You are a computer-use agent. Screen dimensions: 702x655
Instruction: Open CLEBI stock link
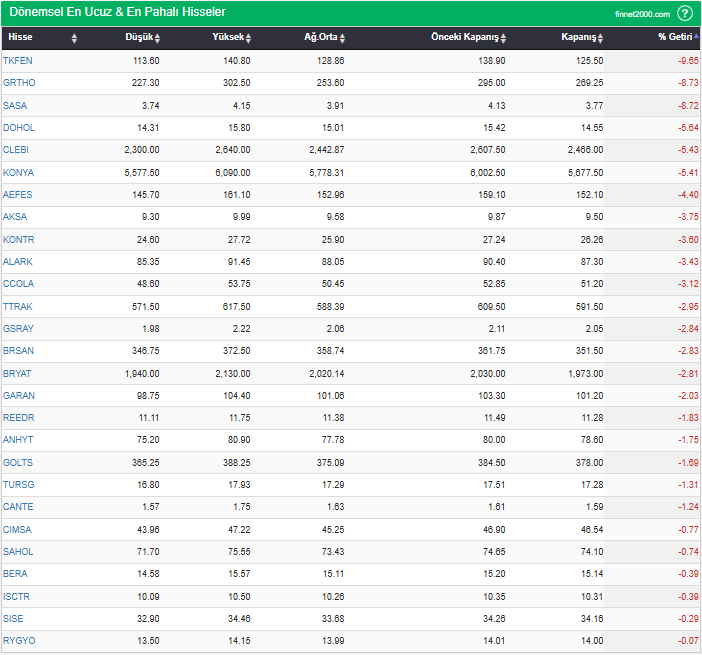(16, 150)
